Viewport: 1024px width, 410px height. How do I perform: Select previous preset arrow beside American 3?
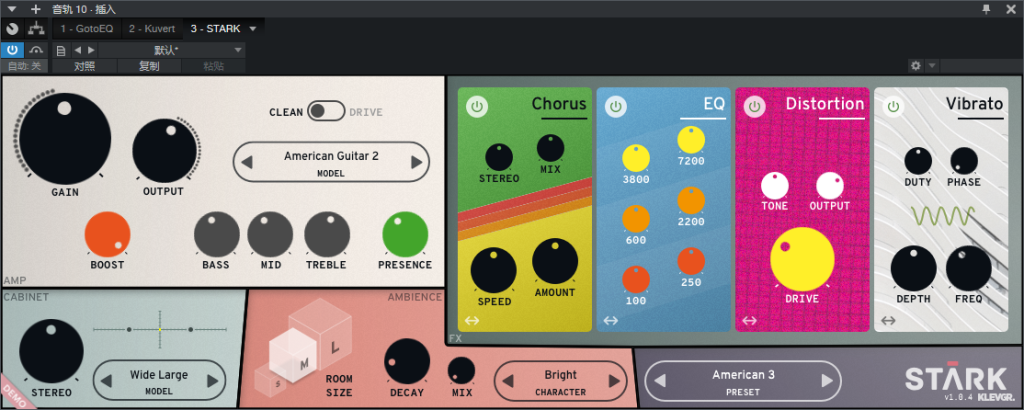[659, 381]
